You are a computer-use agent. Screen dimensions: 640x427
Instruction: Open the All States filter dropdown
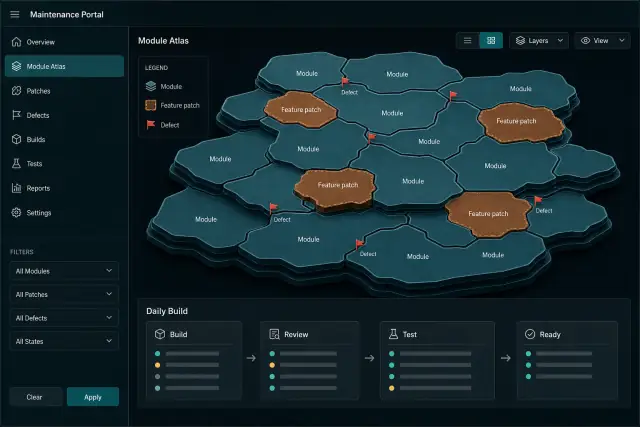pyautogui.click(x=64, y=341)
